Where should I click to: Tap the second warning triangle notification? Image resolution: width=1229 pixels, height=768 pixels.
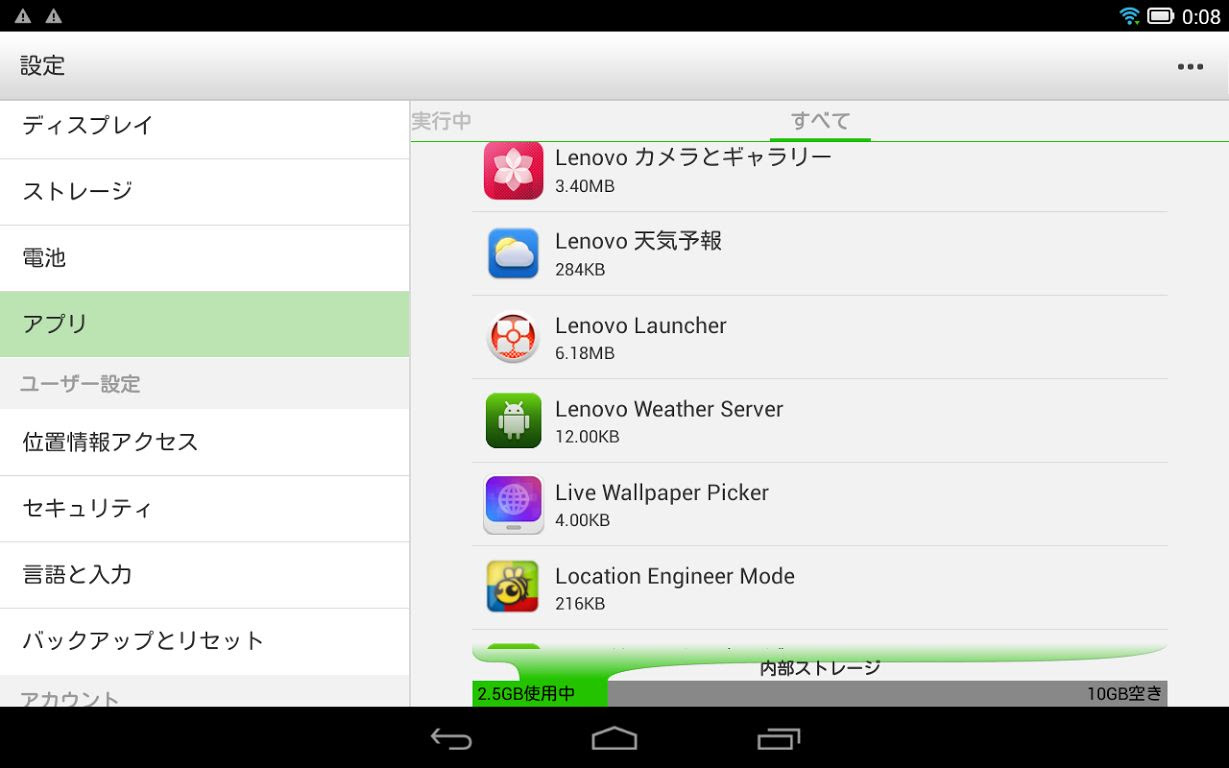(x=54, y=16)
